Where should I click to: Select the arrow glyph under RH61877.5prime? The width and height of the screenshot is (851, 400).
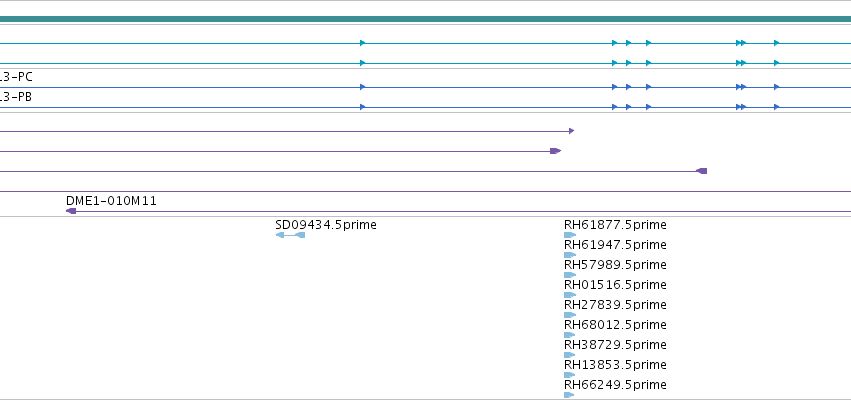pos(570,235)
